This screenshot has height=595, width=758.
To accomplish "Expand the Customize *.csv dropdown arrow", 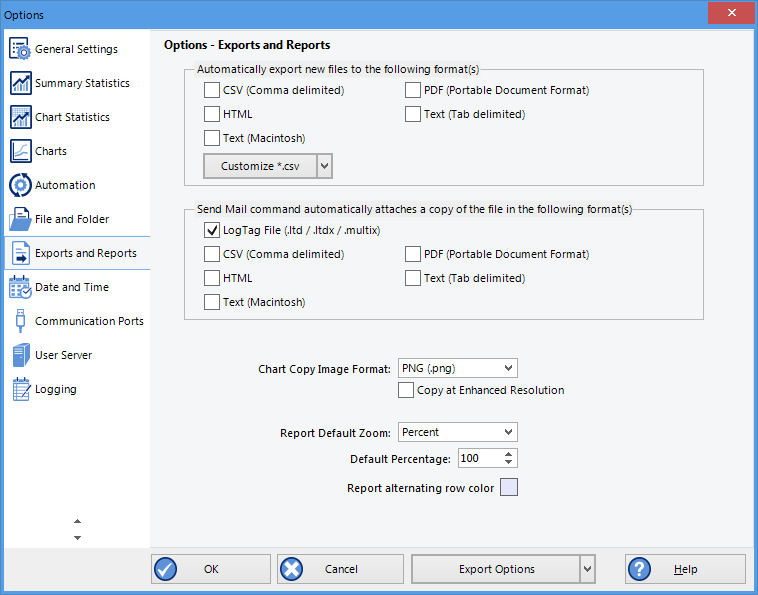I will point(324,166).
